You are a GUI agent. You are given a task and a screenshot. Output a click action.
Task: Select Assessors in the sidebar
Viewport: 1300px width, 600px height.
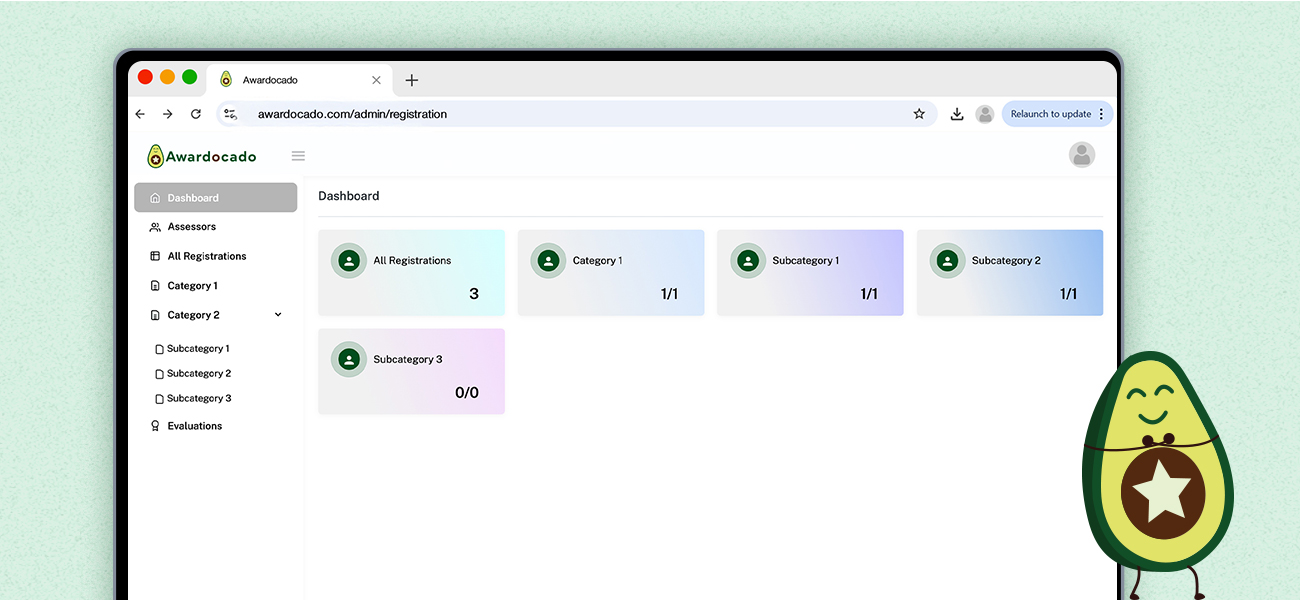click(x=191, y=227)
